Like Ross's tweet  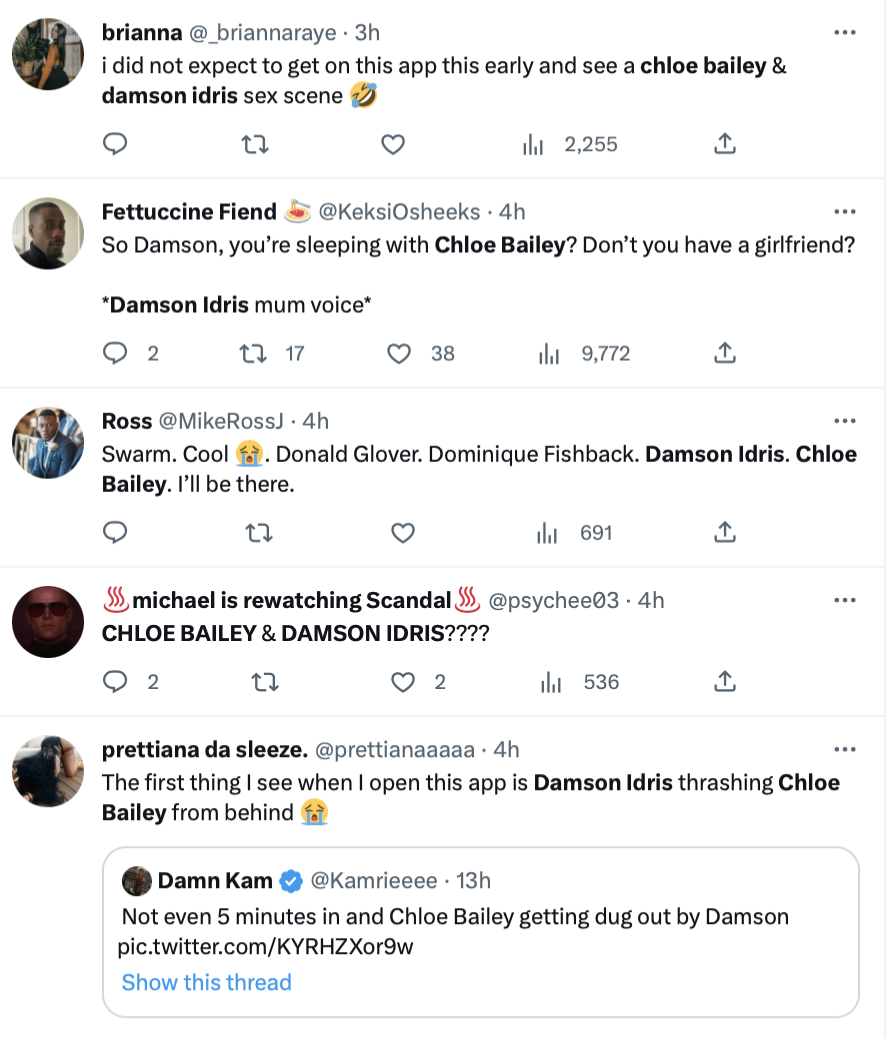(402, 533)
